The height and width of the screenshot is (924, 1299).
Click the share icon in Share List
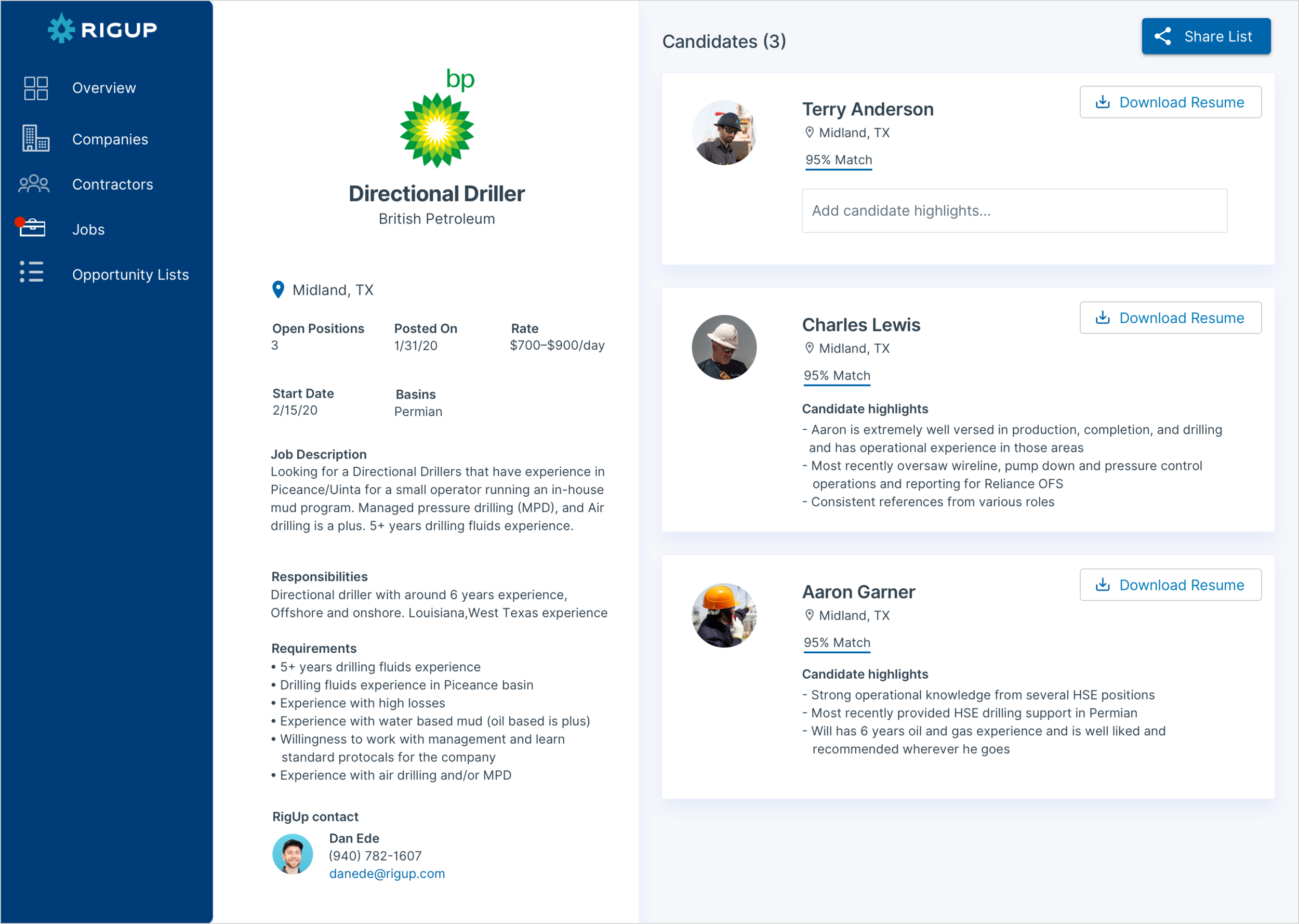coord(1162,36)
